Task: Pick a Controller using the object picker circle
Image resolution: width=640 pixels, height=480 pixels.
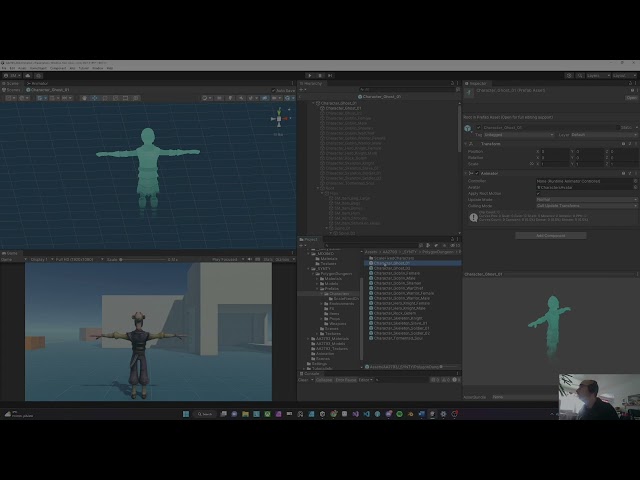Action: click(636, 181)
